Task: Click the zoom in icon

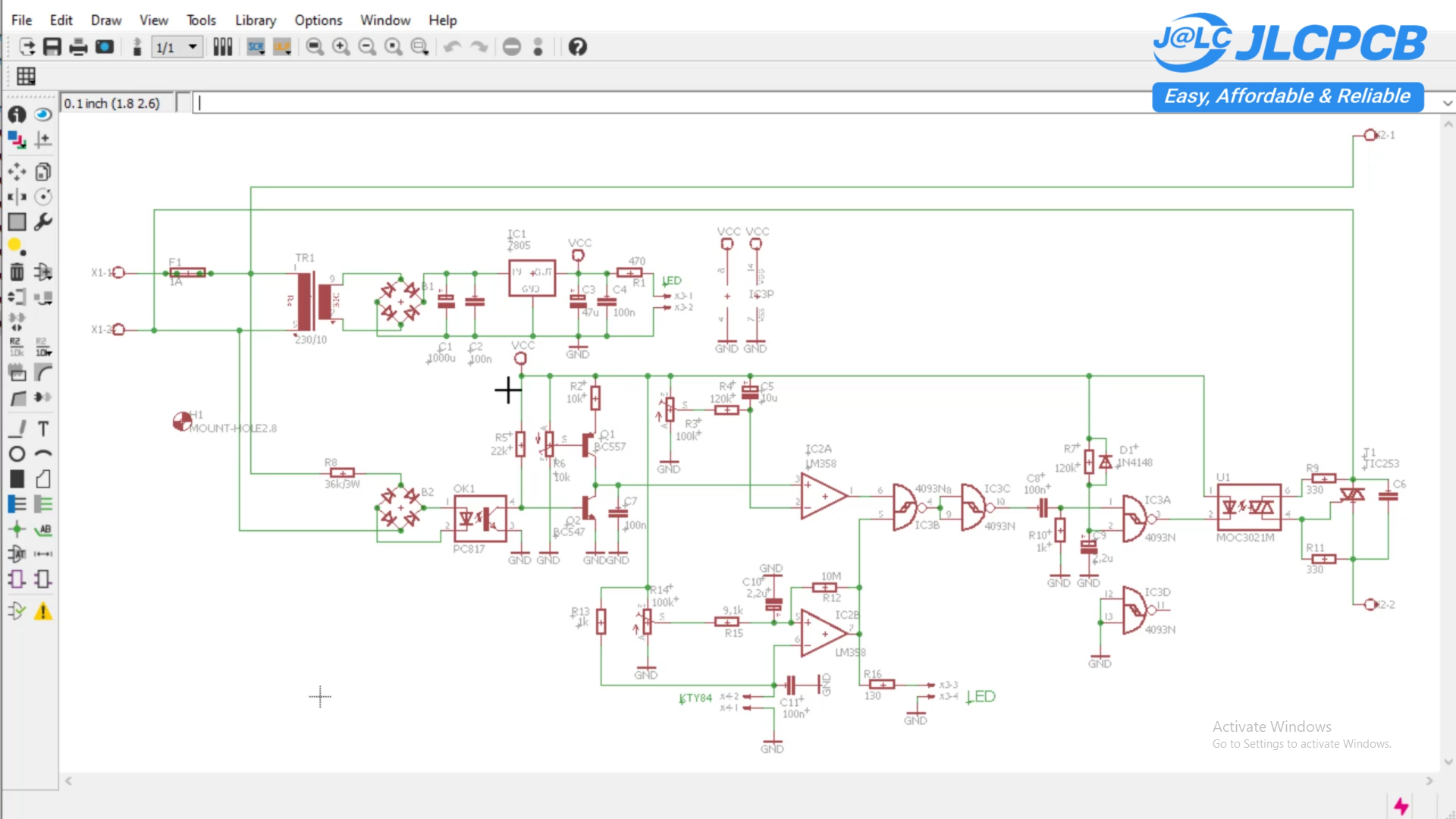Action: (341, 47)
